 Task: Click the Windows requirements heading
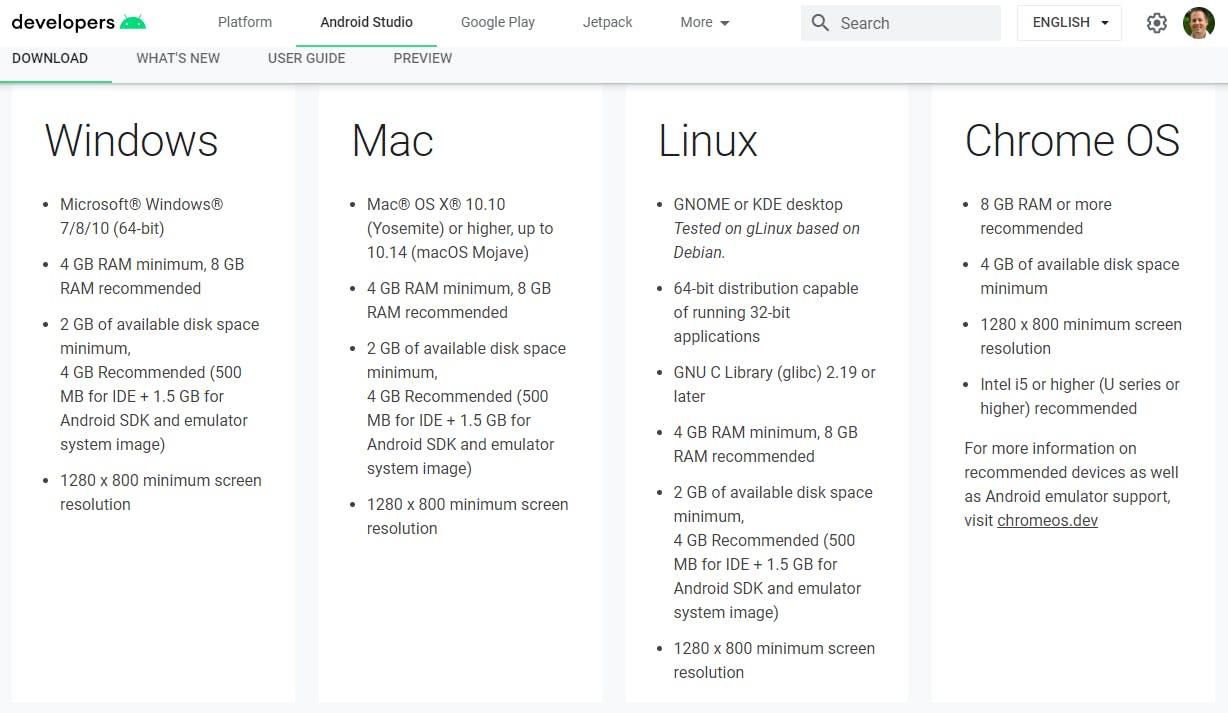[x=131, y=140]
